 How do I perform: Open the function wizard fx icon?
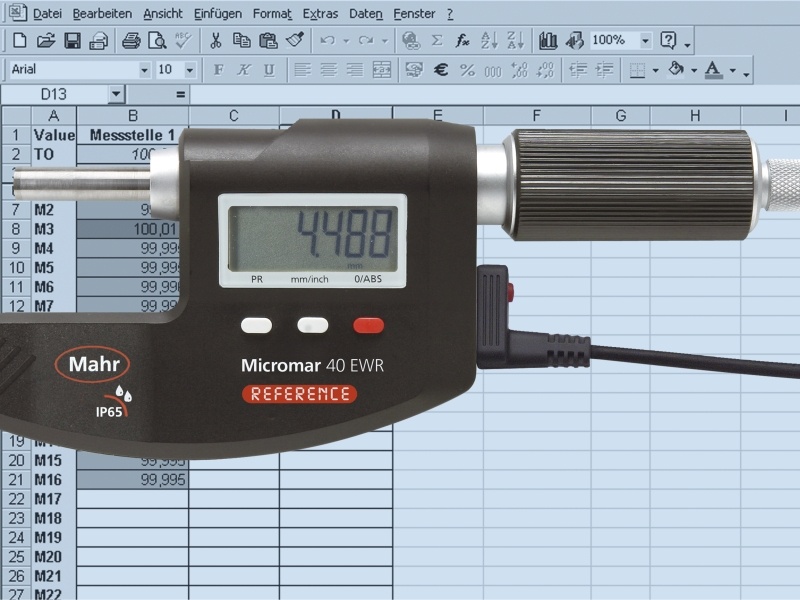[x=462, y=40]
